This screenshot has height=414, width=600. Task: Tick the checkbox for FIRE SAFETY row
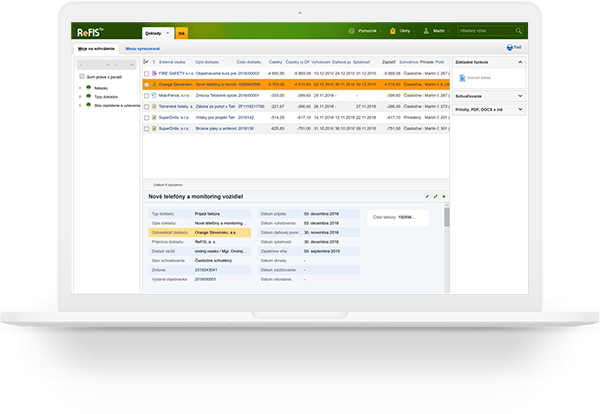coord(146,73)
